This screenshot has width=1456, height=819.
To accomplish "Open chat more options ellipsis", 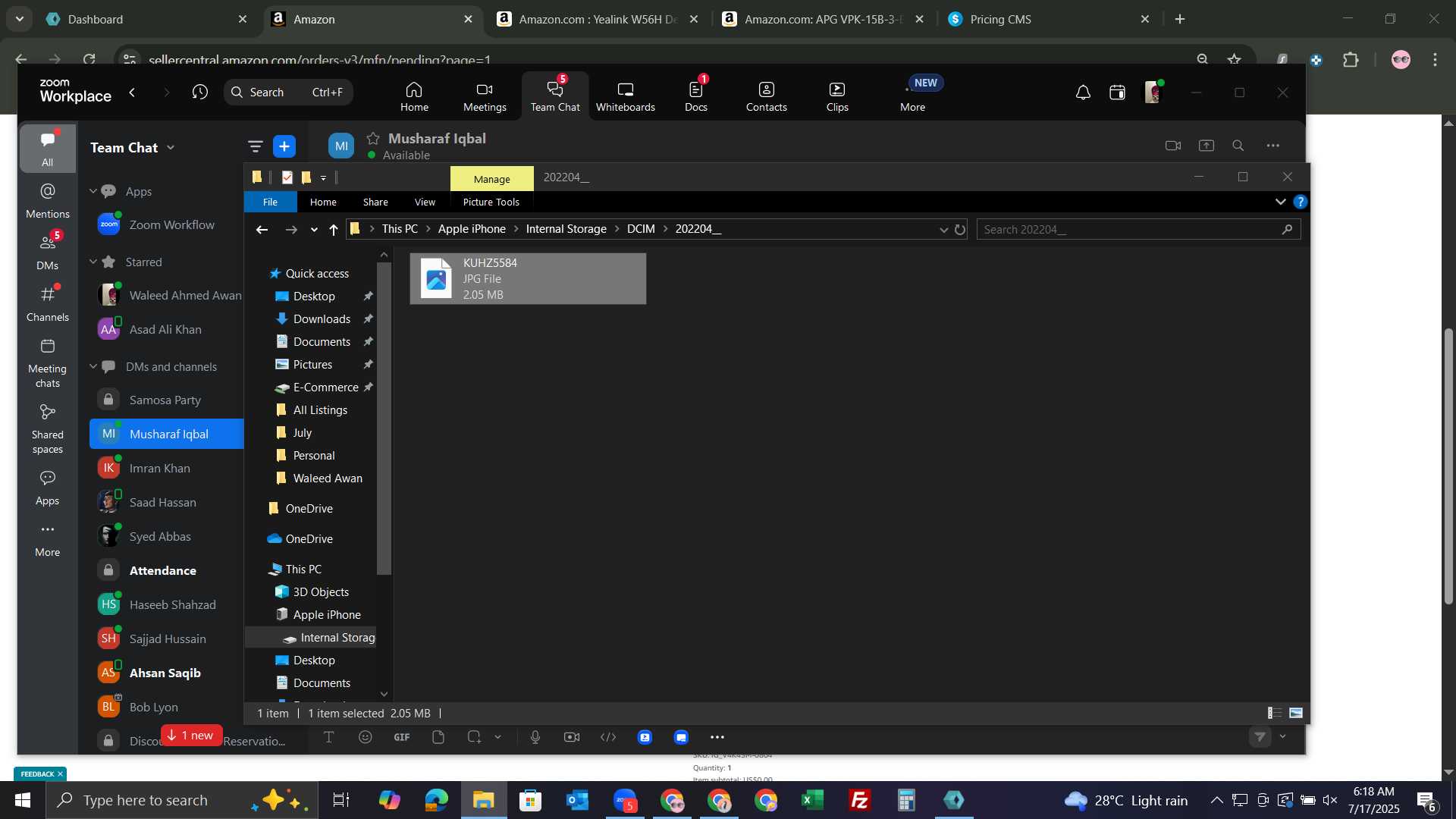I will pos(1272,146).
